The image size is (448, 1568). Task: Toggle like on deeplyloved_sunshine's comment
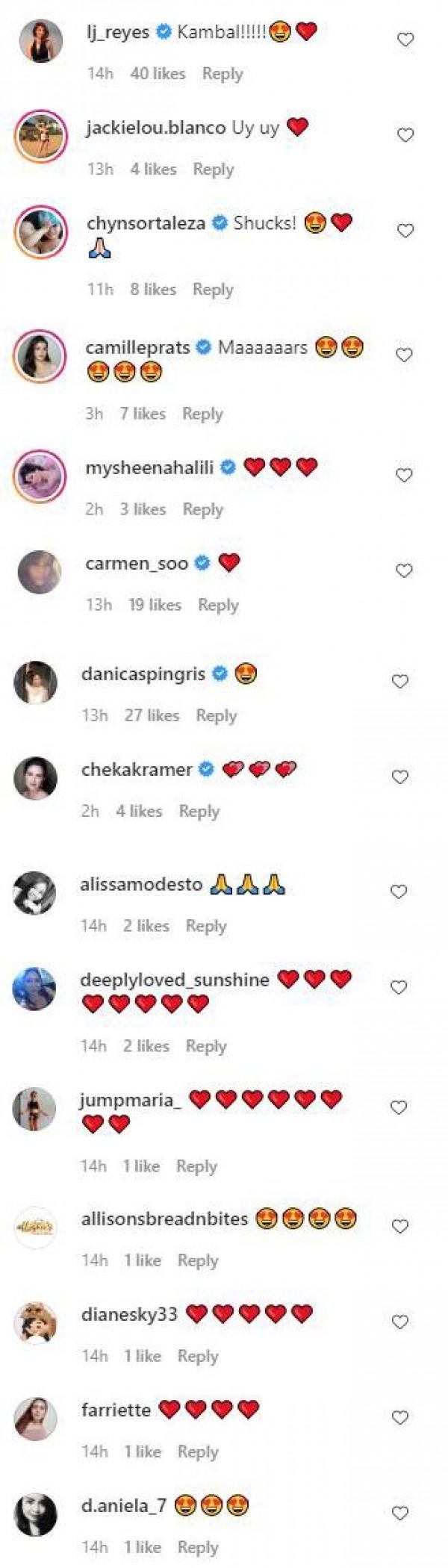[x=399, y=988]
